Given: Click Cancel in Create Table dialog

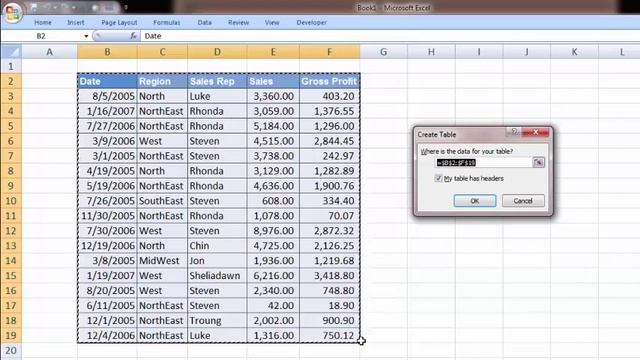Looking at the screenshot, I should point(523,201).
